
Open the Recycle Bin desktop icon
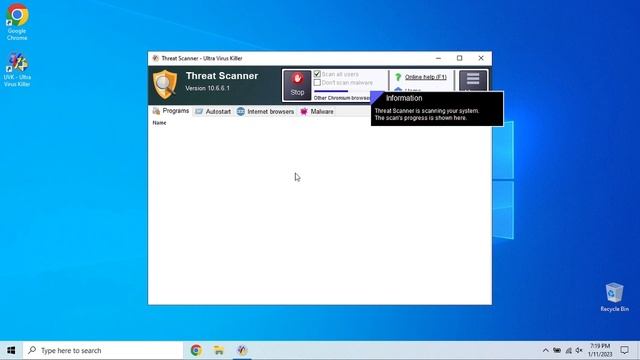[614, 297]
